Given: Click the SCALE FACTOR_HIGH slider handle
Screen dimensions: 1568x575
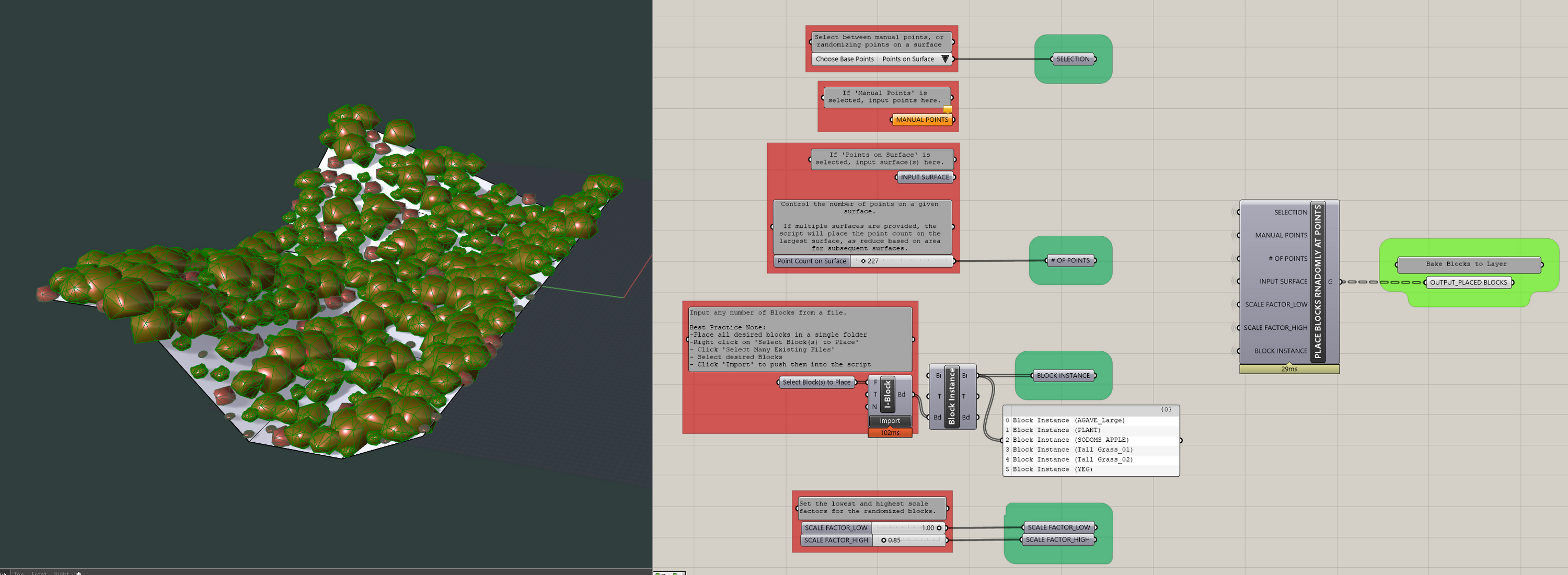Looking at the screenshot, I should pos(883,540).
